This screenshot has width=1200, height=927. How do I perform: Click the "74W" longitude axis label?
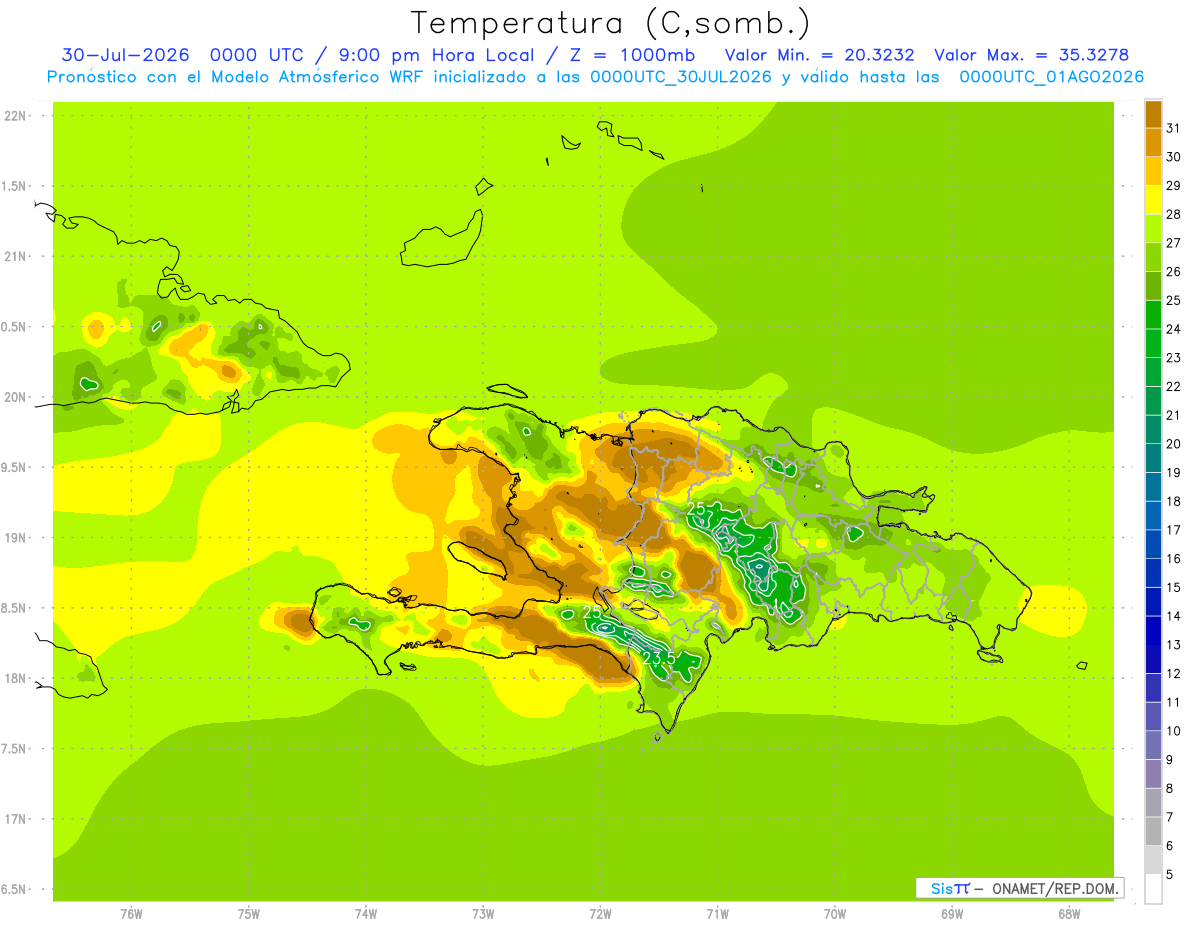coord(366,914)
